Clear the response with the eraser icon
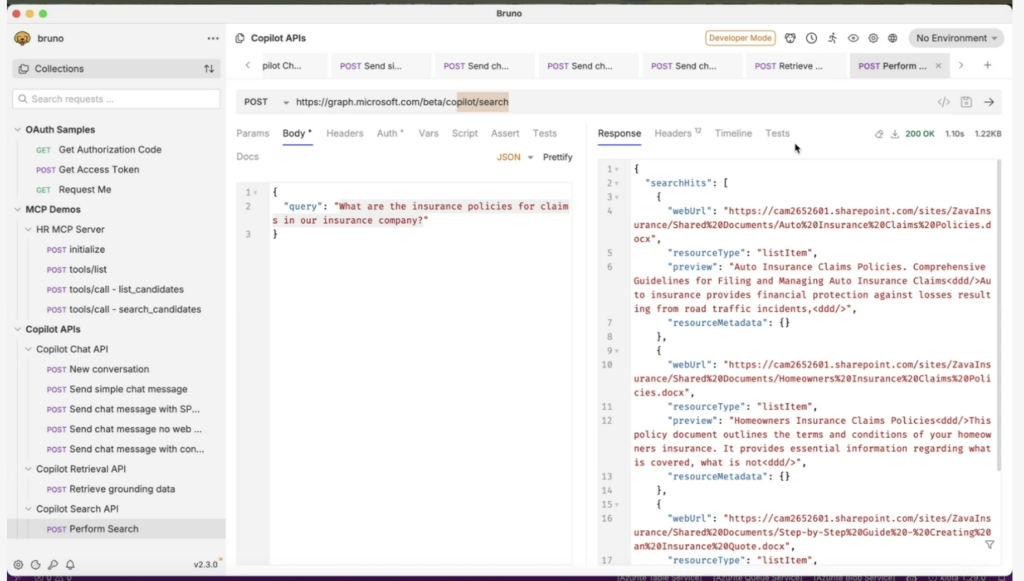The height and width of the screenshot is (581, 1024). tap(879, 134)
